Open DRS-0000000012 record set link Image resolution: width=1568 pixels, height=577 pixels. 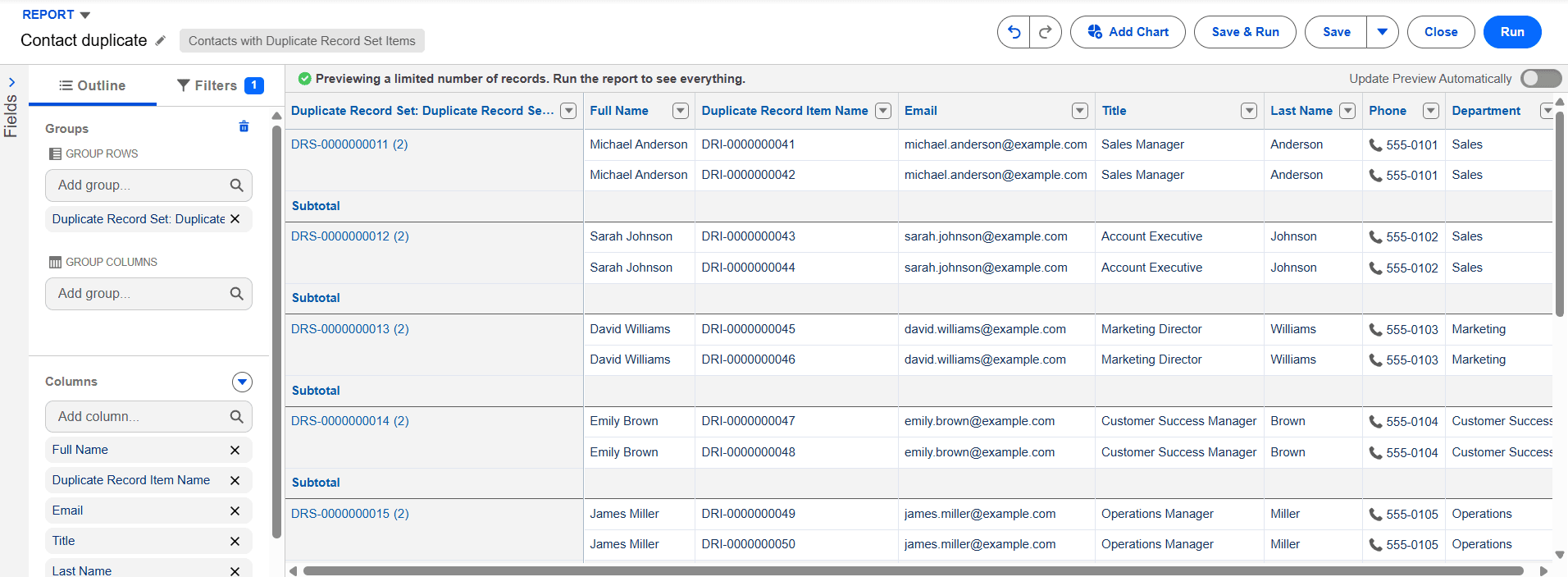point(349,236)
